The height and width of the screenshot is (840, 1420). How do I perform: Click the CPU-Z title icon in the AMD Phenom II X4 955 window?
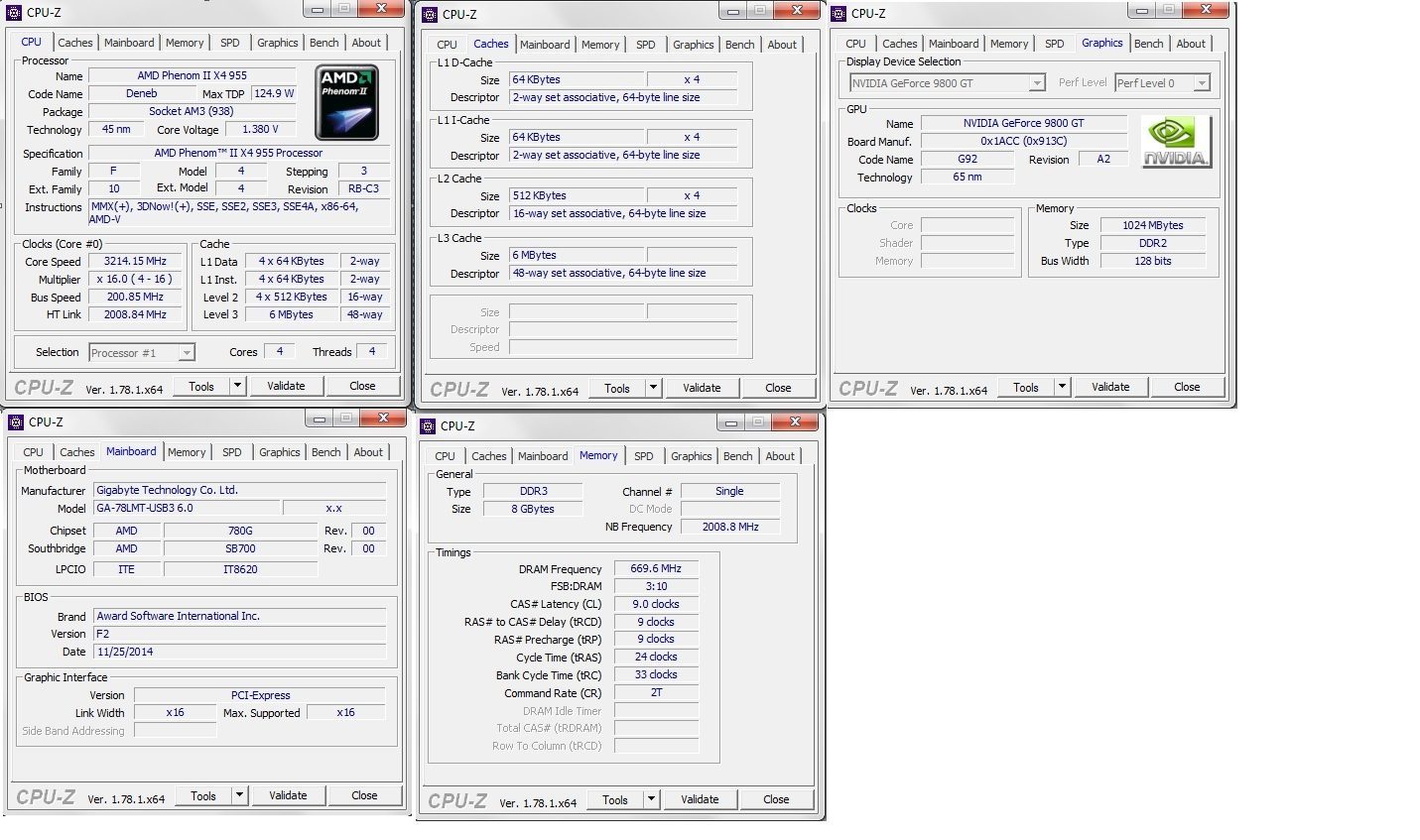(x=14, y=12)
